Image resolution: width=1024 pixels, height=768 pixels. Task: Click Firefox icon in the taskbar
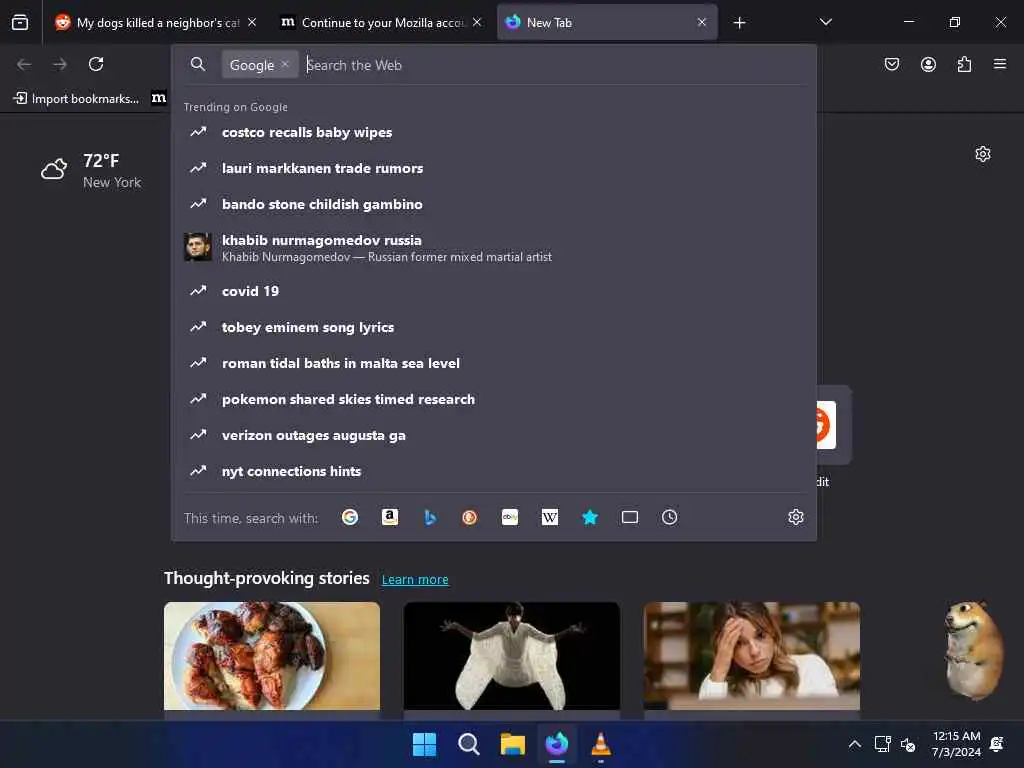(x=557, y=744)
